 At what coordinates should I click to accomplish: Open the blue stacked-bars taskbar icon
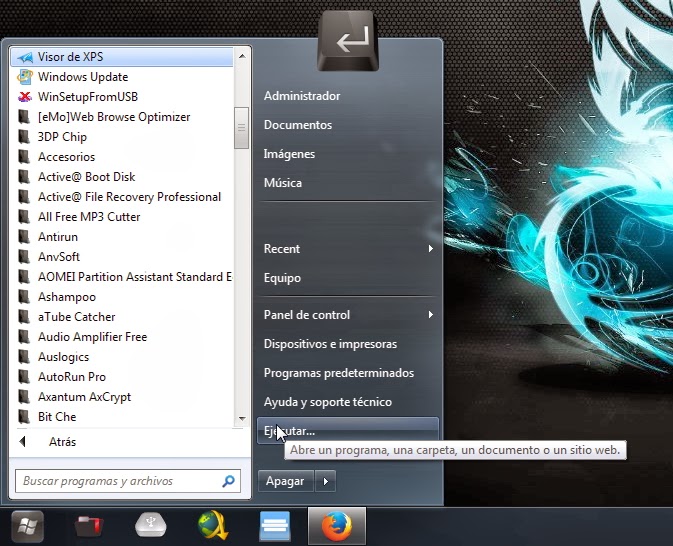click(x=275, y=526)
